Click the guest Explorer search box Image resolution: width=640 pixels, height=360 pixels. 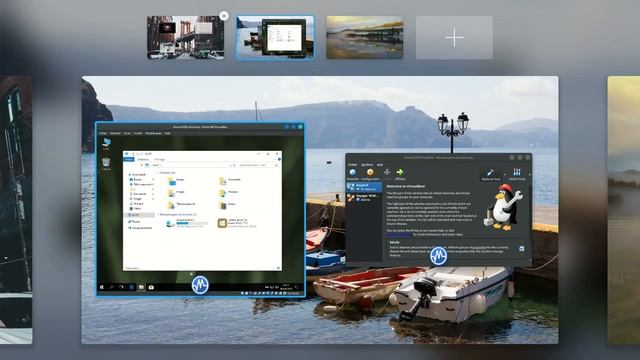(258, 165)
